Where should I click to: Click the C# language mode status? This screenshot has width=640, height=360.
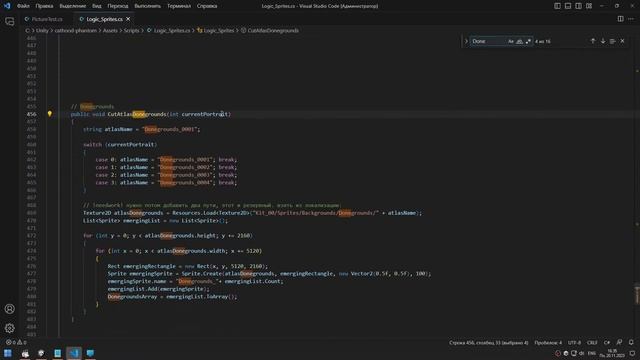coord(607,342)
